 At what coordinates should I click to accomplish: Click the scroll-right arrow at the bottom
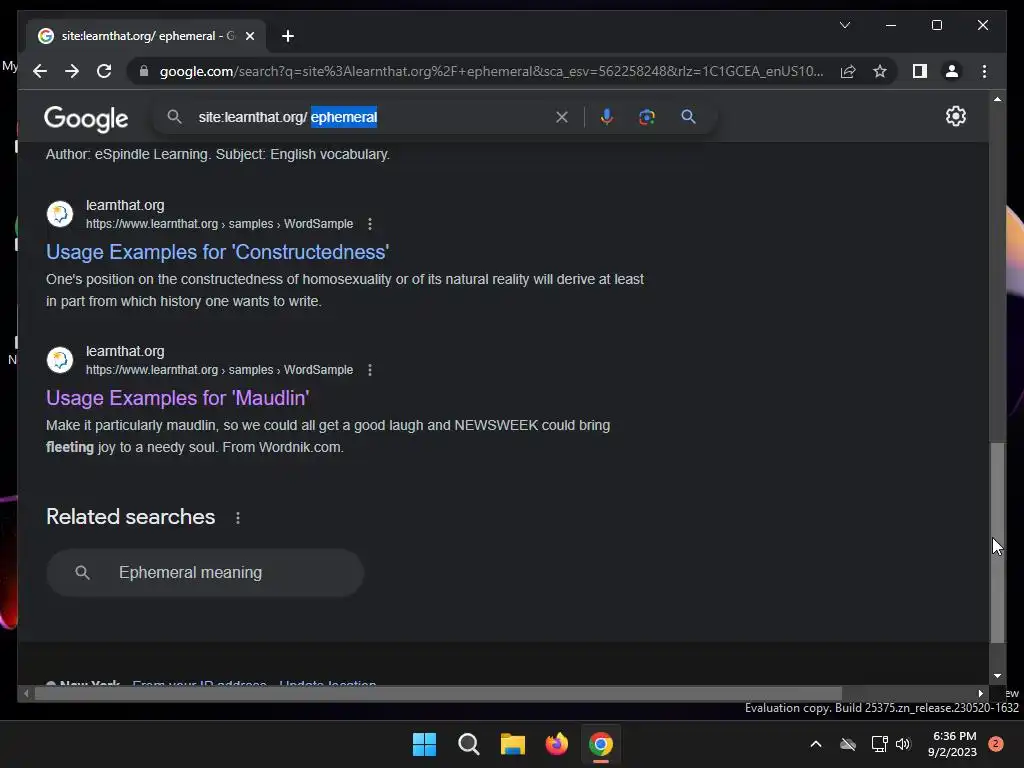coord(980,694)
